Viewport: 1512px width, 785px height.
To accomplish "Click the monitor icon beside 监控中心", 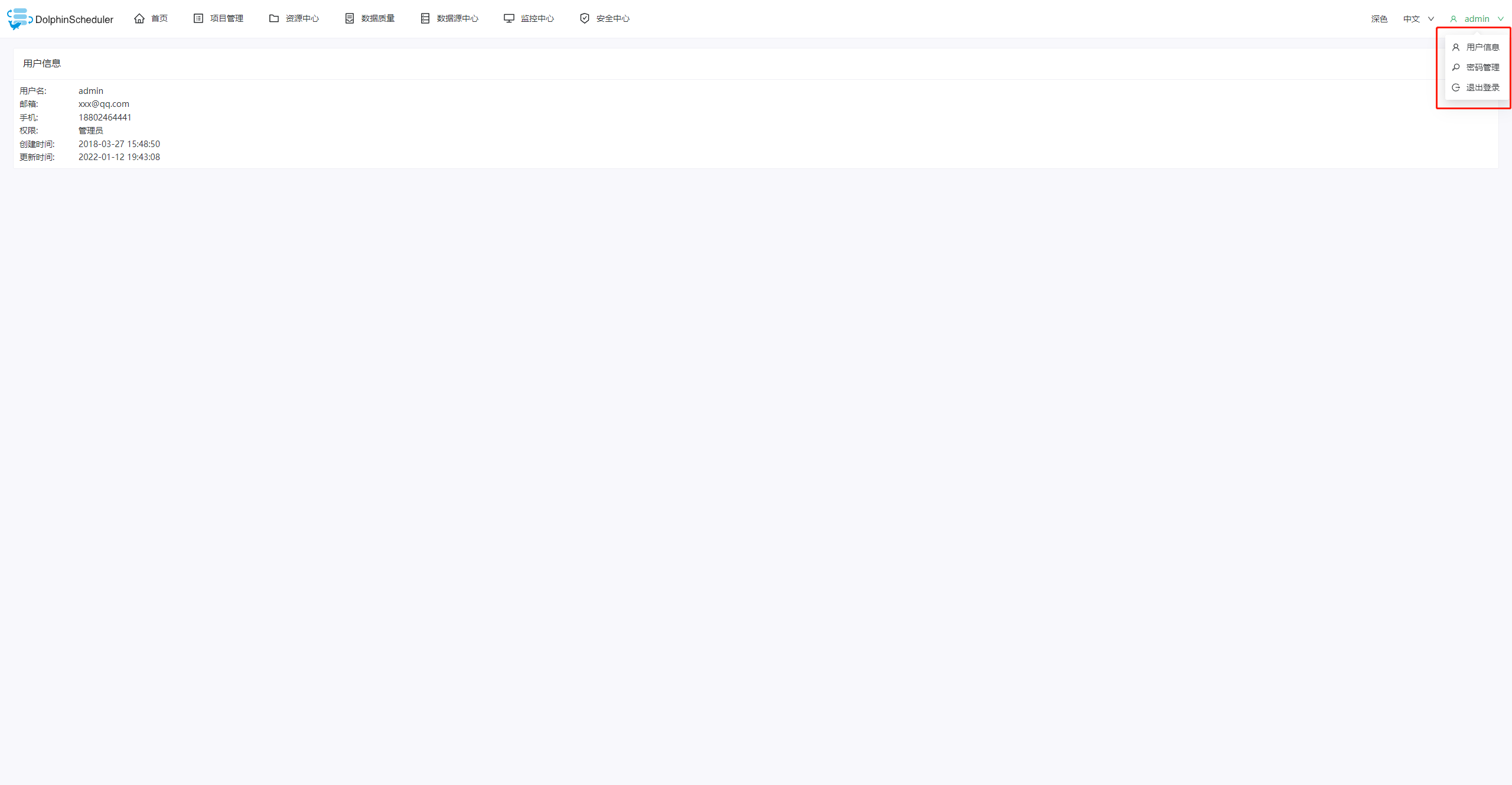I will (x=509, y=18).
